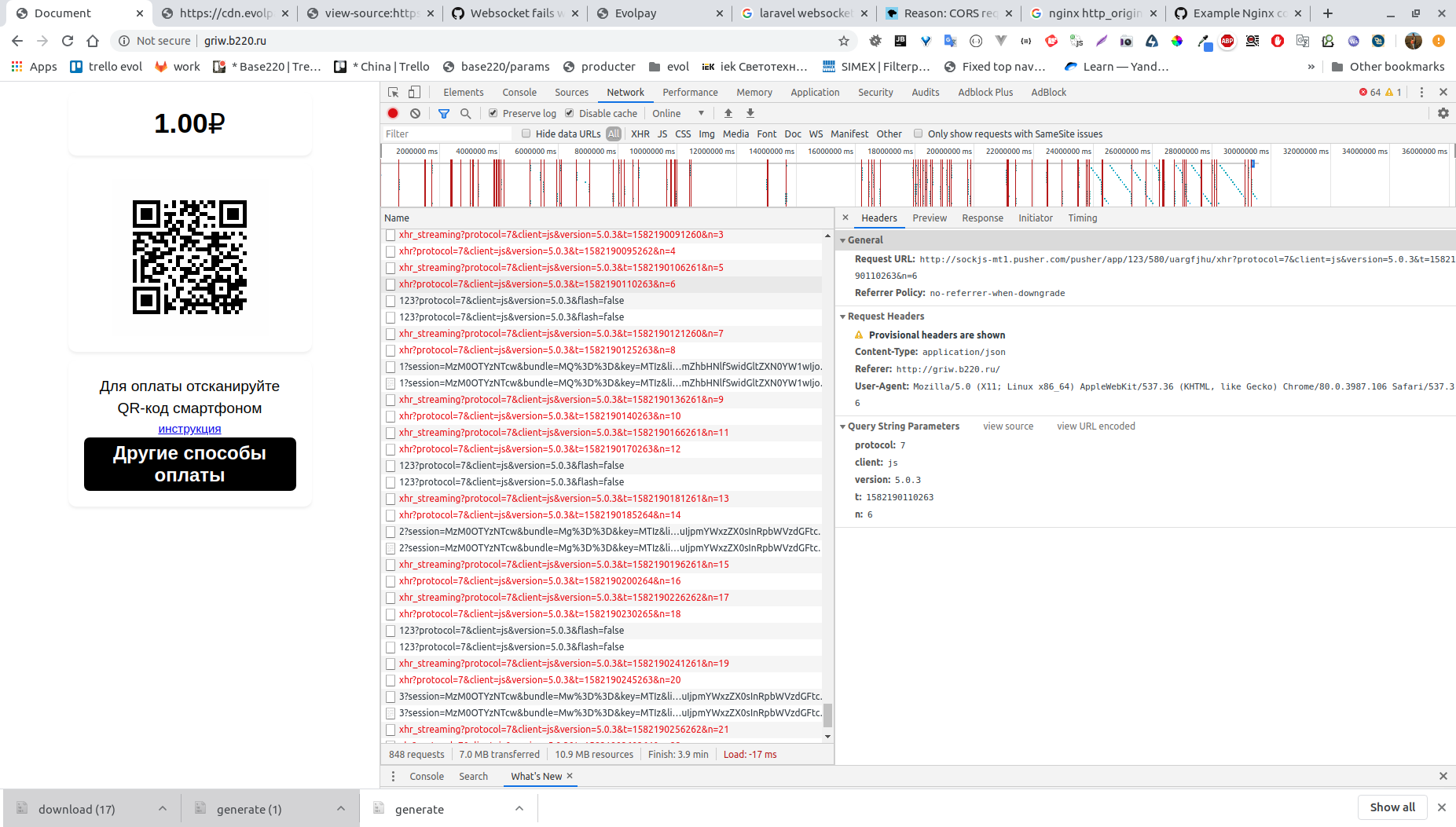
Task: Open the Apps shortcut
Action: point(35,67)
